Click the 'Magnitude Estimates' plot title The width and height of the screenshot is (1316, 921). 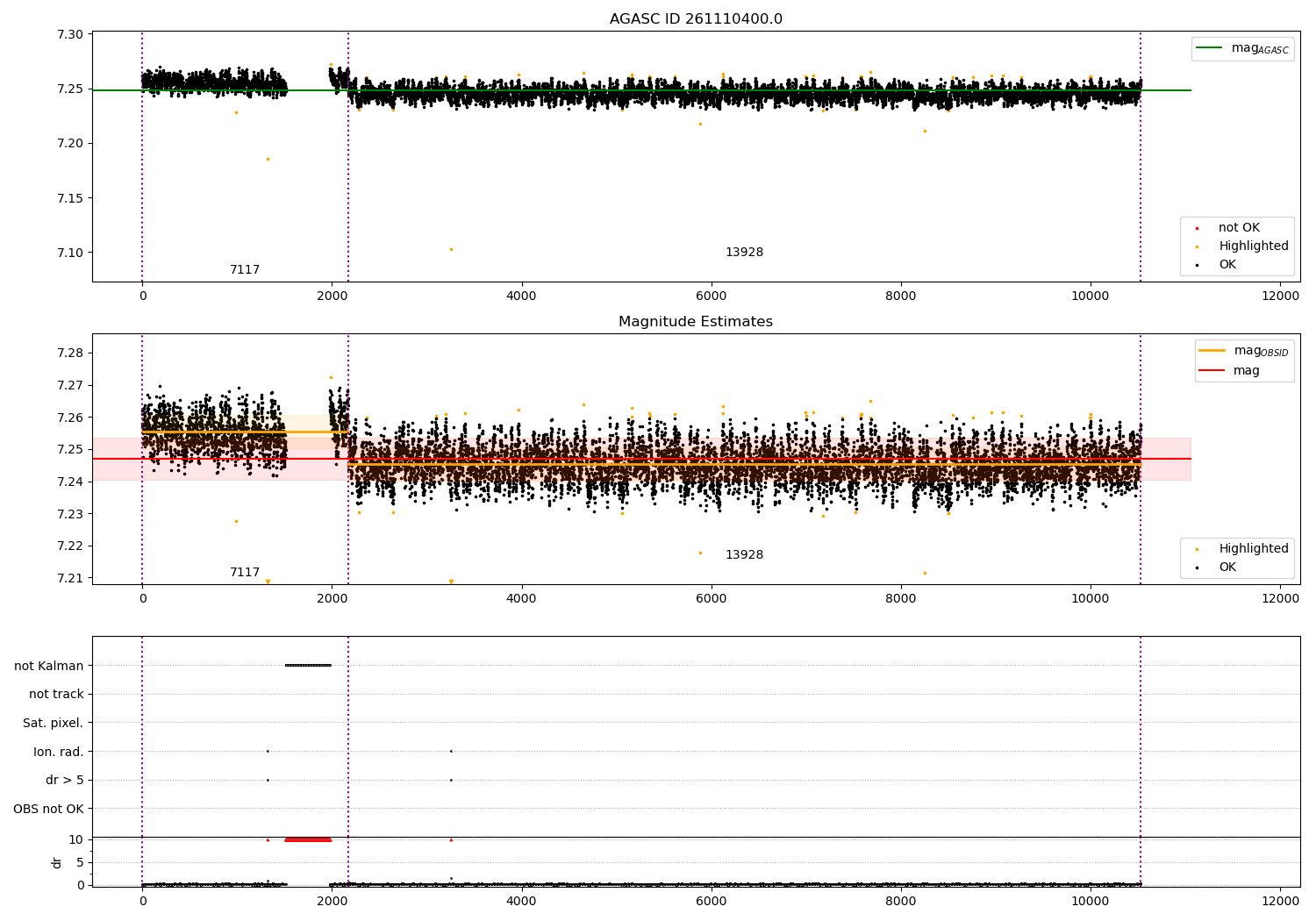696,322
